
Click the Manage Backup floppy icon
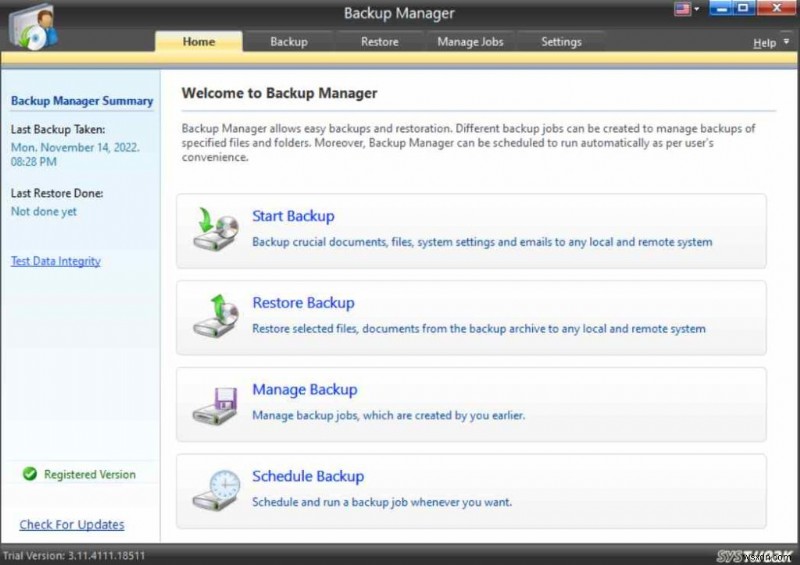click(x=215, y=405)
